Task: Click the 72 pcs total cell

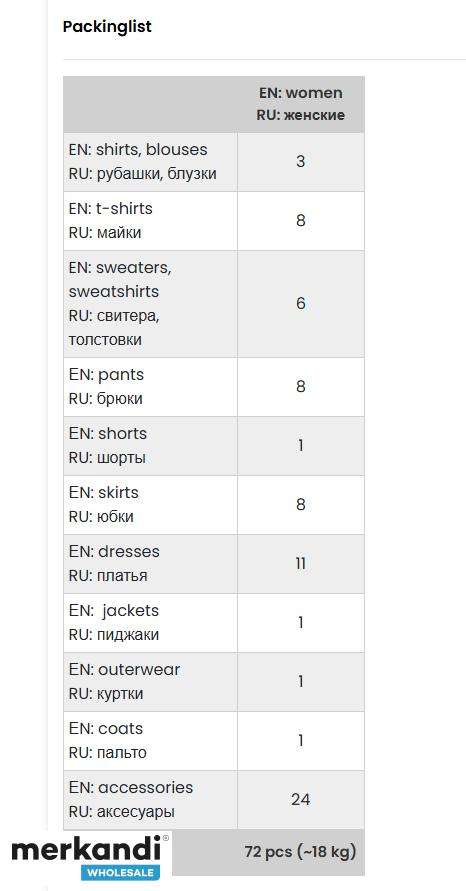Action: click(x=301, y=852)
